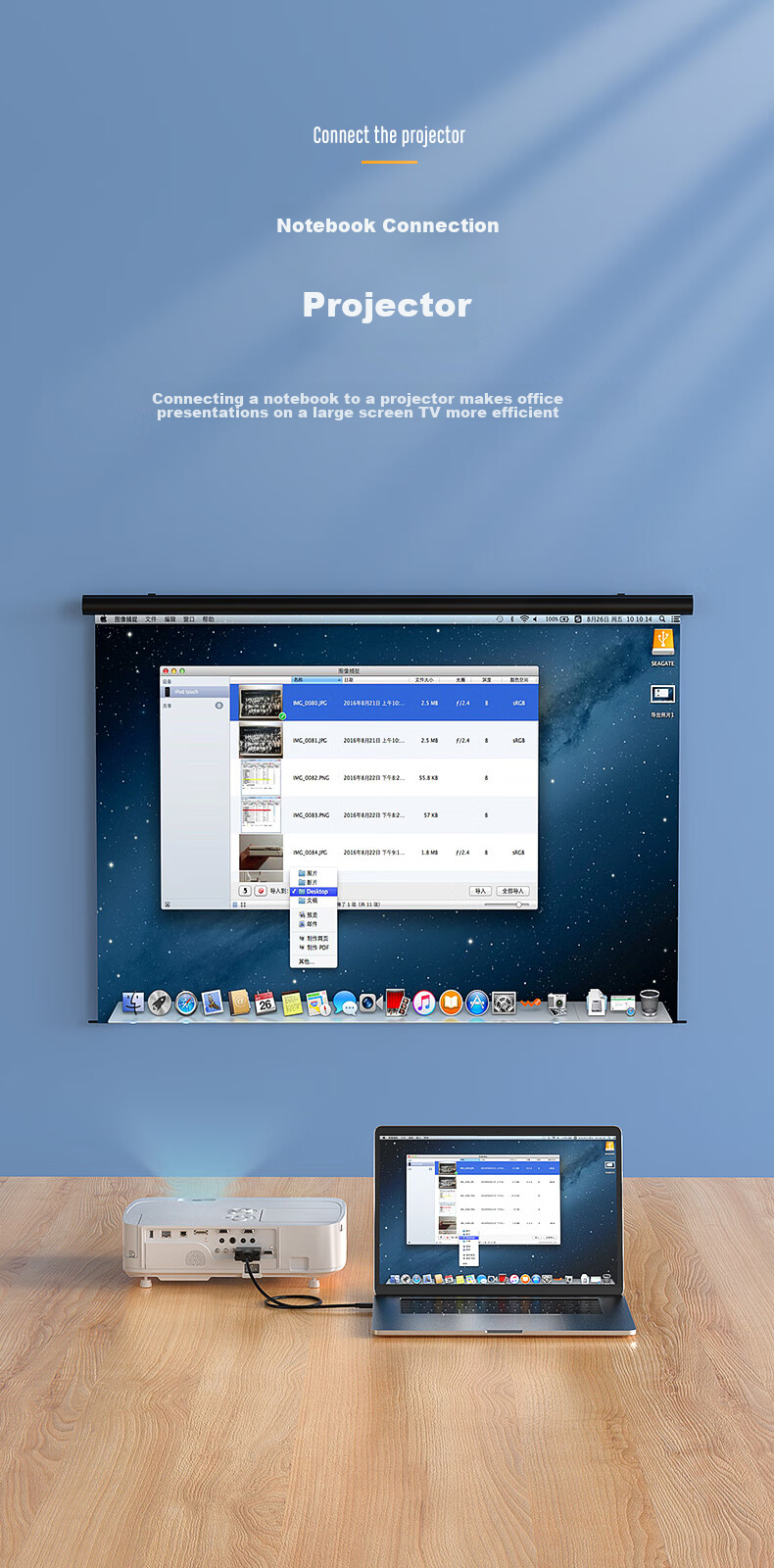Open 编辑 menu on projected menu bar
Screen dimensions: 774x1568
click(x=169, y=619)
